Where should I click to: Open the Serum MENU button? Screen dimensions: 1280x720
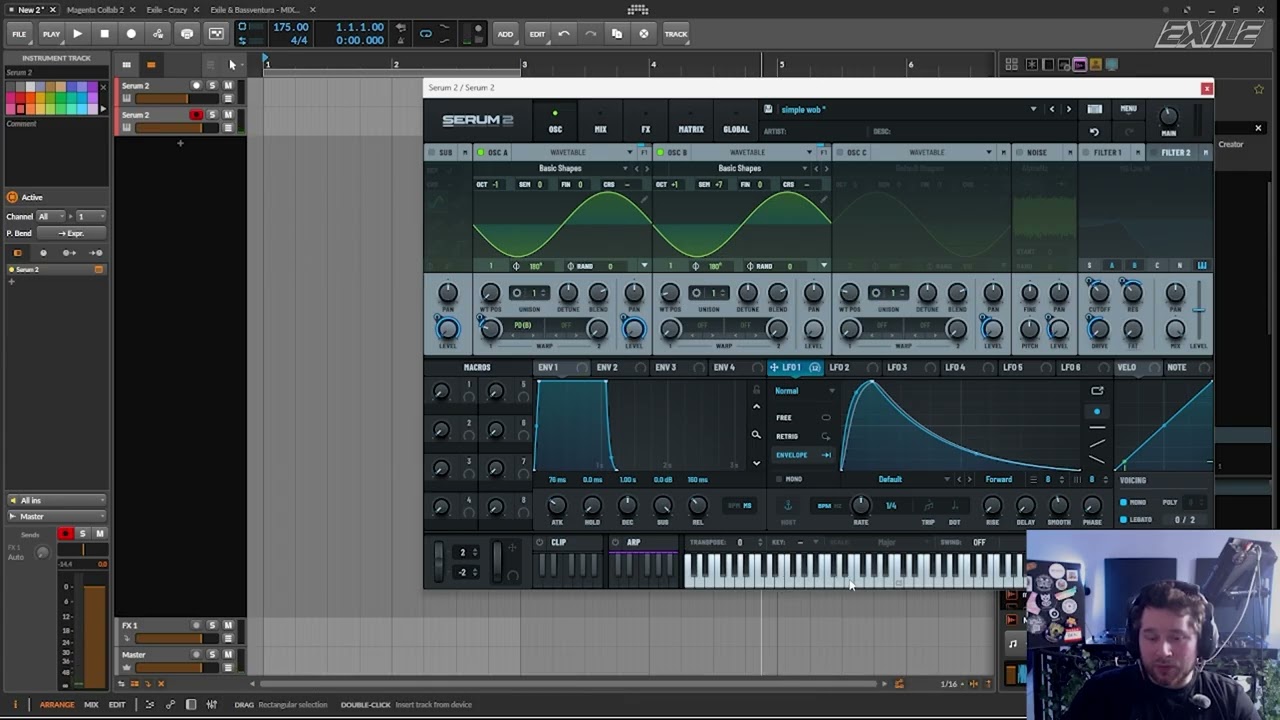1128,109
